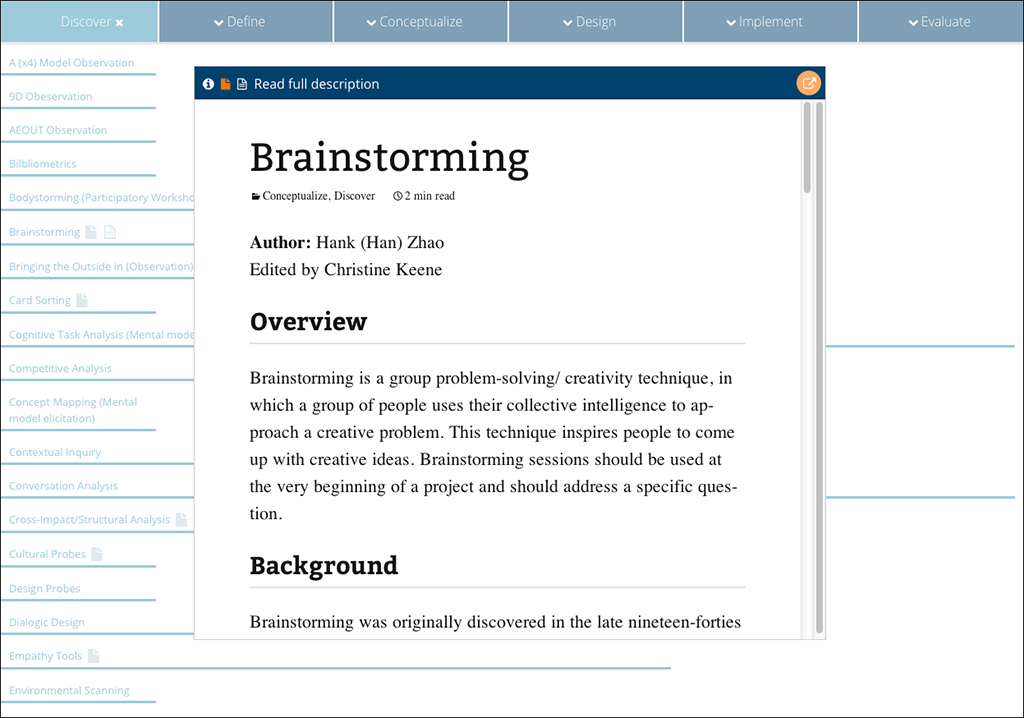Screen dimensions: 1024x718
Task: Select Design Probes in the sidebar
Action: [x=44, y=589]
